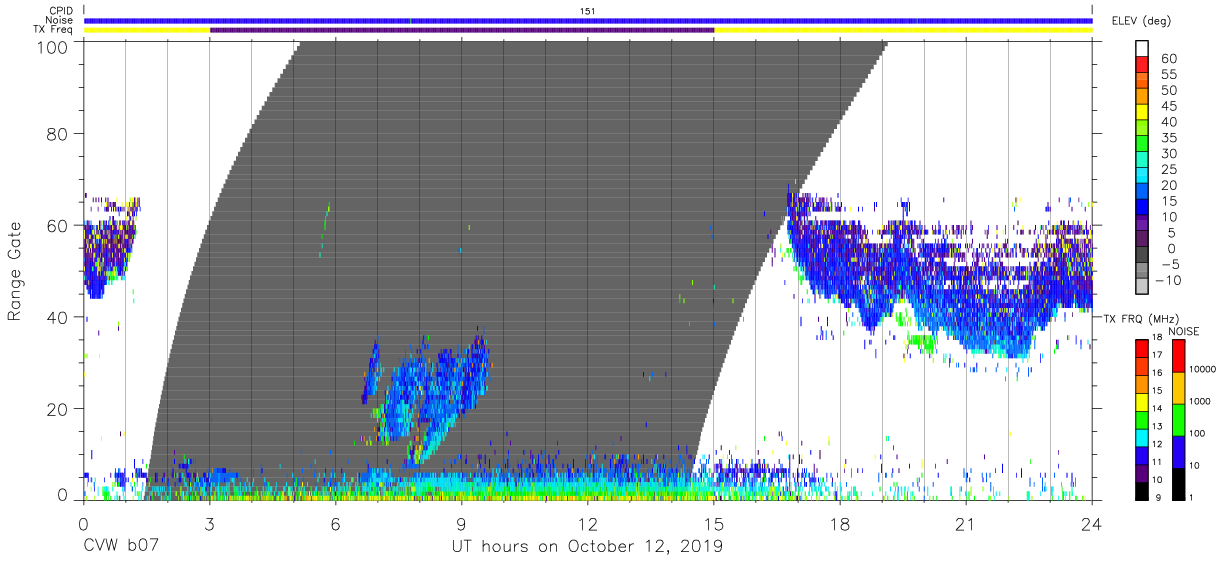The width and height of the screenshot is (1228, 567).
Task: Click the 'NOISE' legend title
Action: pyautogui.click(x=1183, y=331)
